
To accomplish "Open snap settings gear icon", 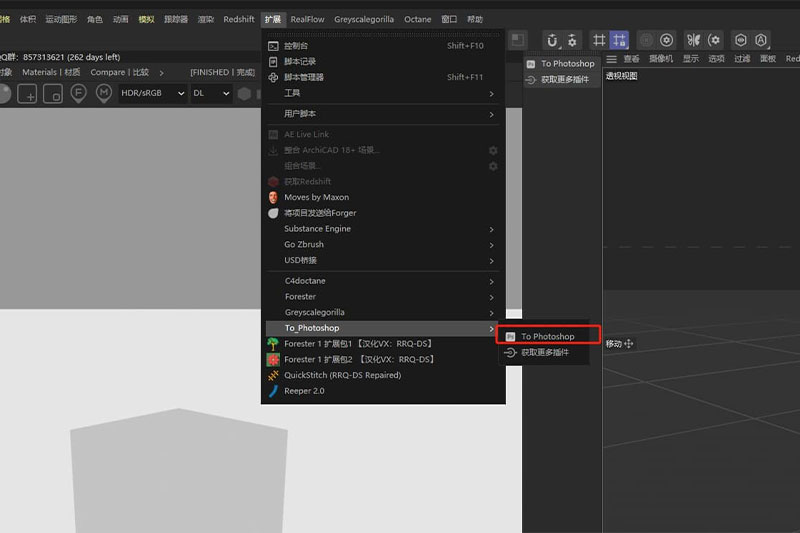I will point(572,40).
